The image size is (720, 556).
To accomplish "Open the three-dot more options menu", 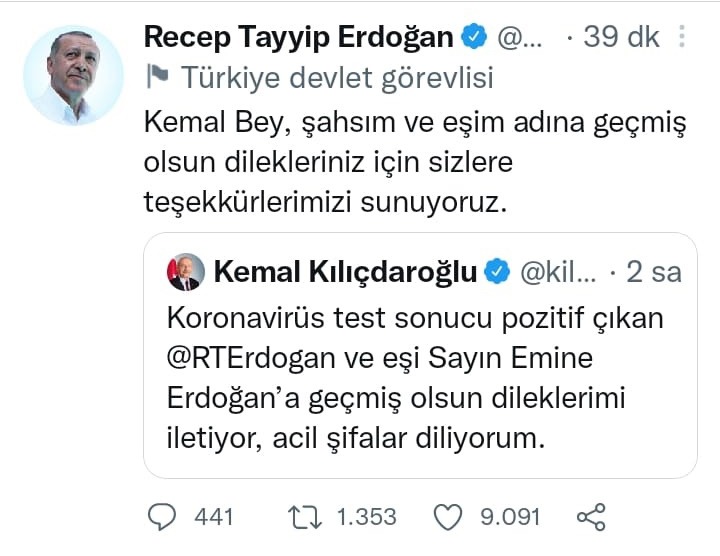I will 682,37.
